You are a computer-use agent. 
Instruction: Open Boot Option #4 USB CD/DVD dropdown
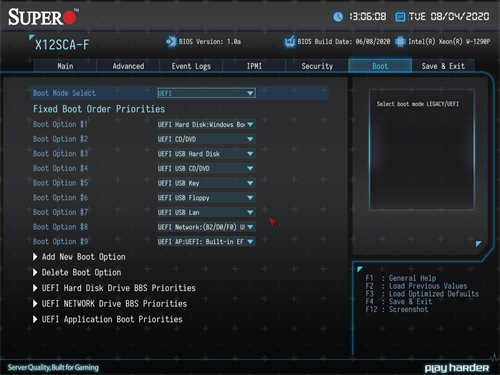click(206, 168)
